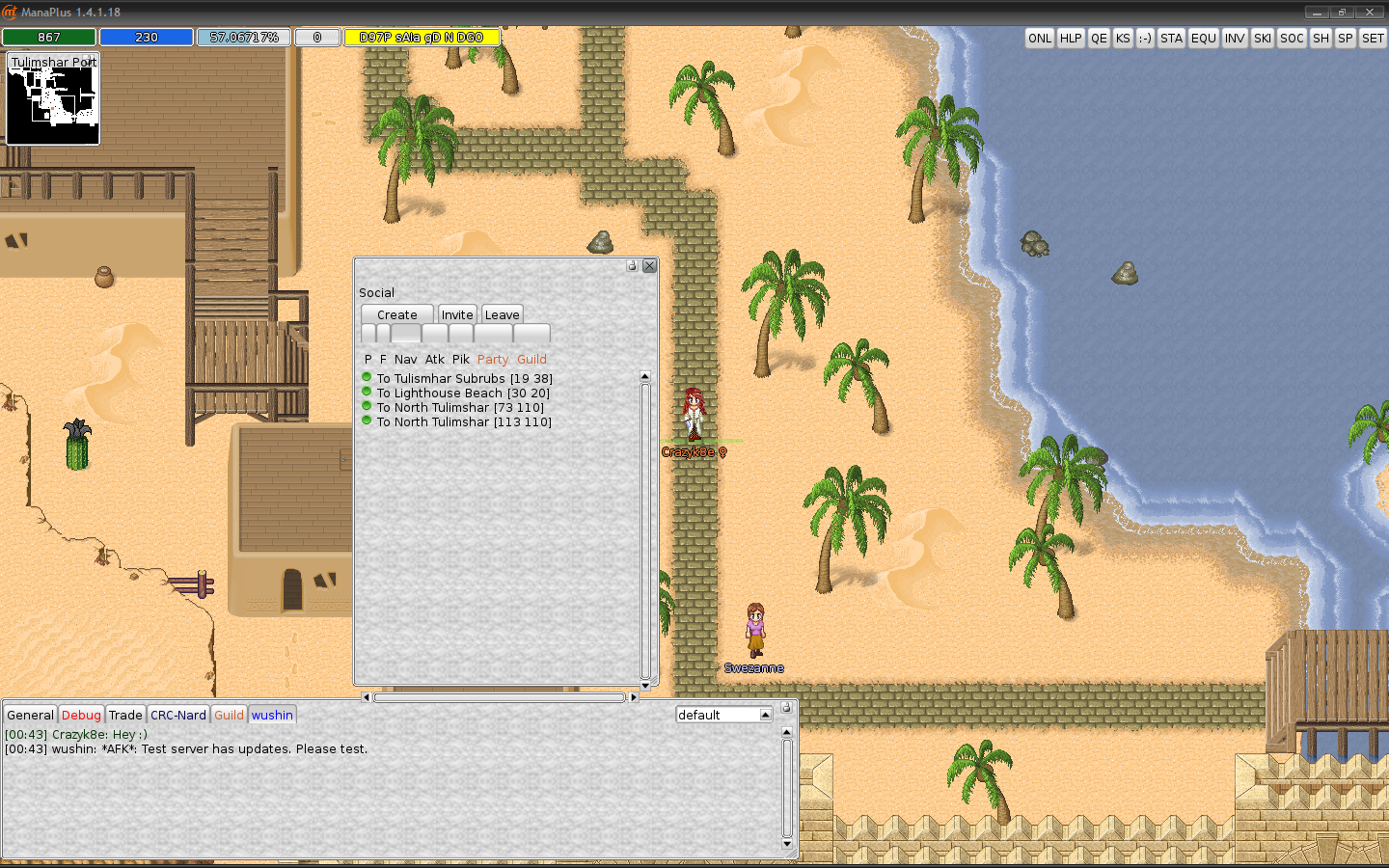Click the 'Hey :)' message from Crazyk8e
The height and width of the screenshot is (868, 1389).
(76, 734)
